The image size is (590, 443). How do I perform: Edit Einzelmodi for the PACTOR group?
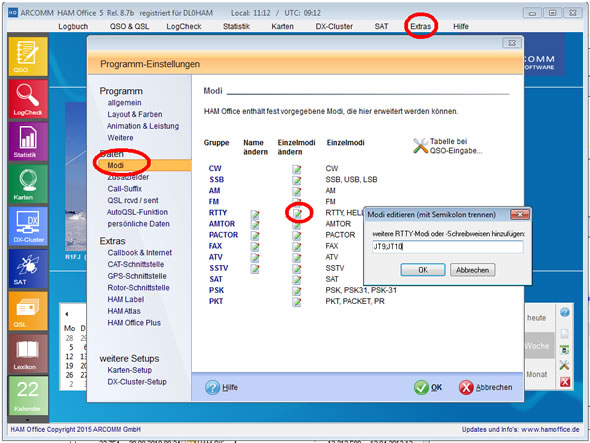pyautogui.click(x=297, y=235)
